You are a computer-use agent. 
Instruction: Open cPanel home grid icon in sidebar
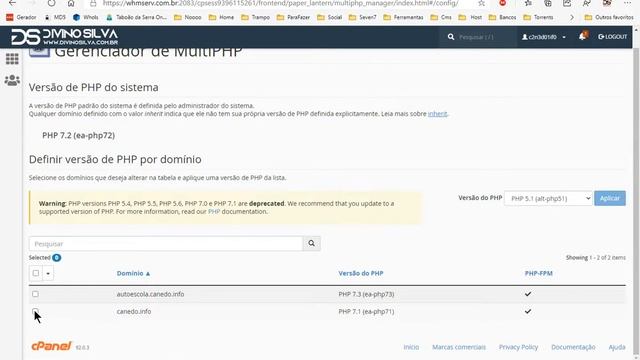[x=12, y=59]
